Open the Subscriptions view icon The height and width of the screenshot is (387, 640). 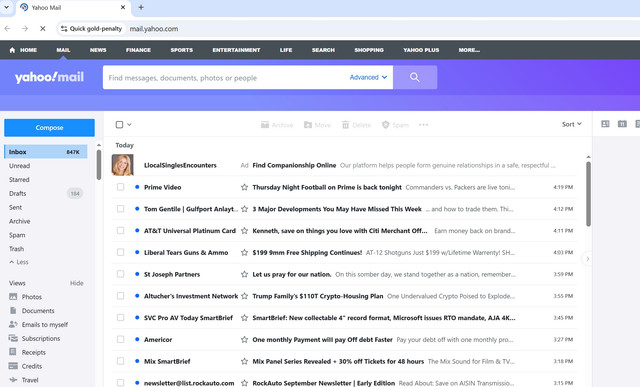[x=13, y=338]
